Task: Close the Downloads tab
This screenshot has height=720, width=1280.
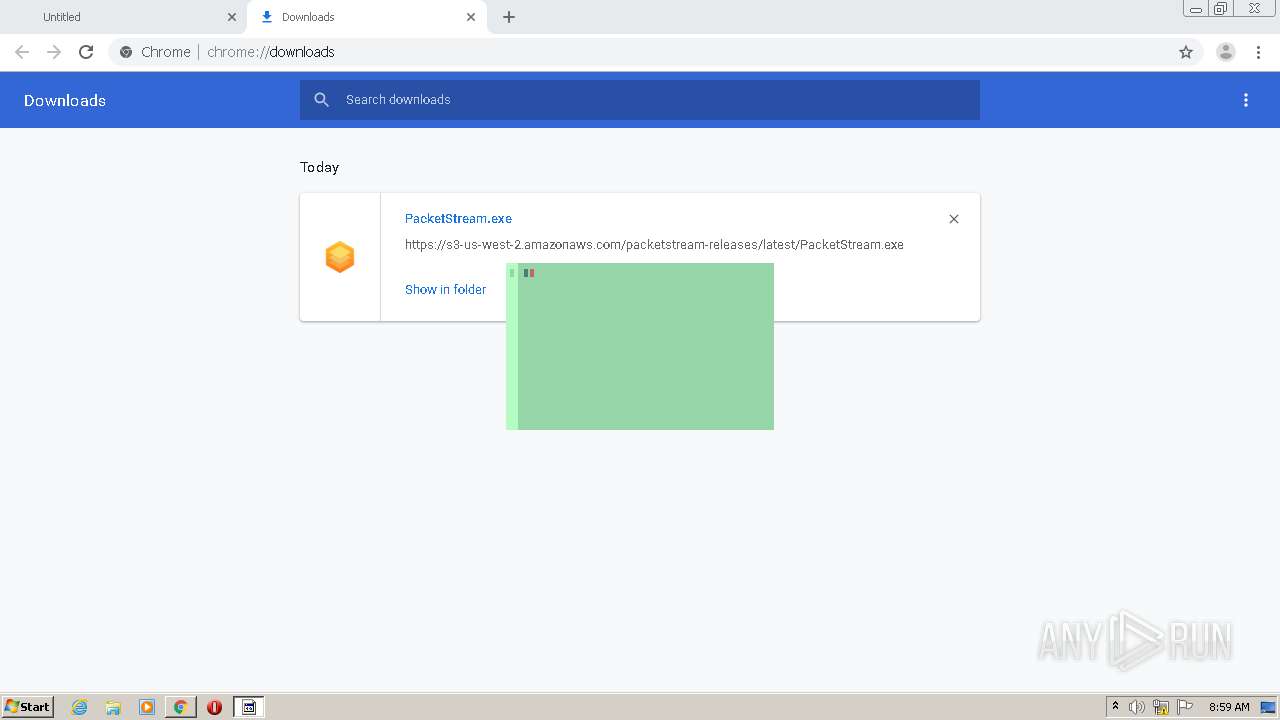Action: pyautogui.click(x=471, y=17)
